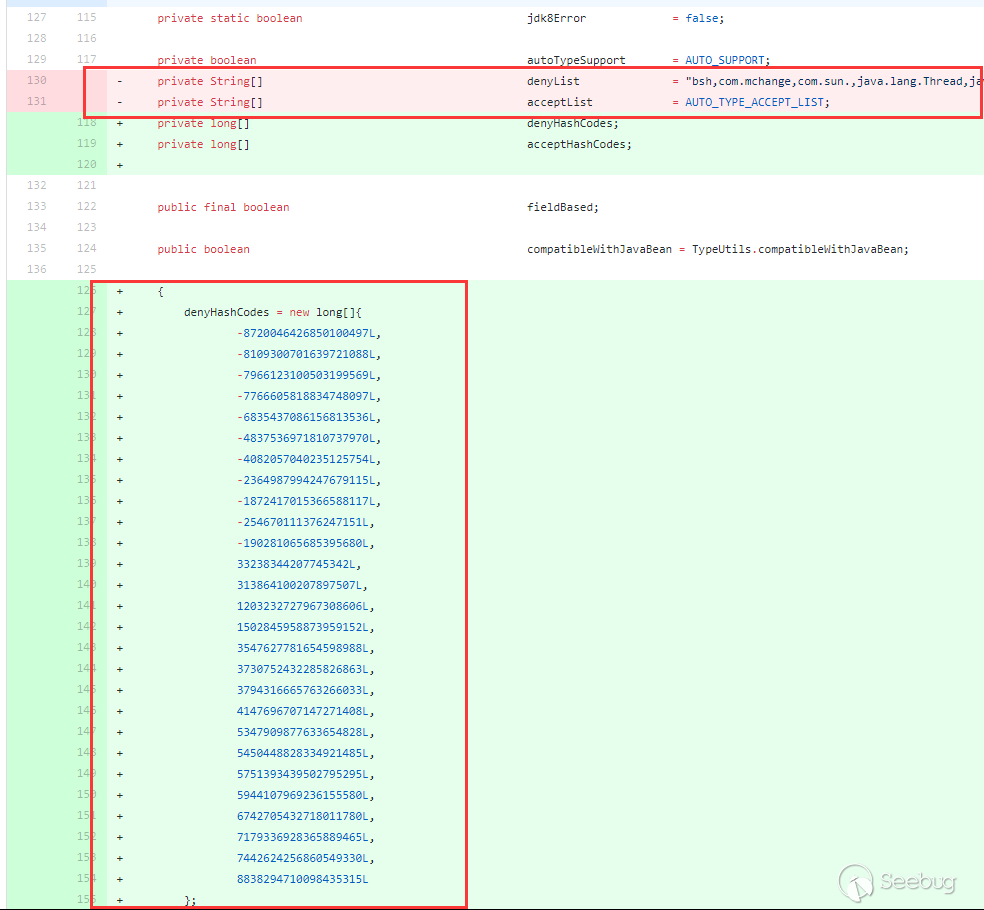984x910 pixels.
Task: Select old line number 136 in the gutter
Action: pyautogui.click(x=37, y=269)
